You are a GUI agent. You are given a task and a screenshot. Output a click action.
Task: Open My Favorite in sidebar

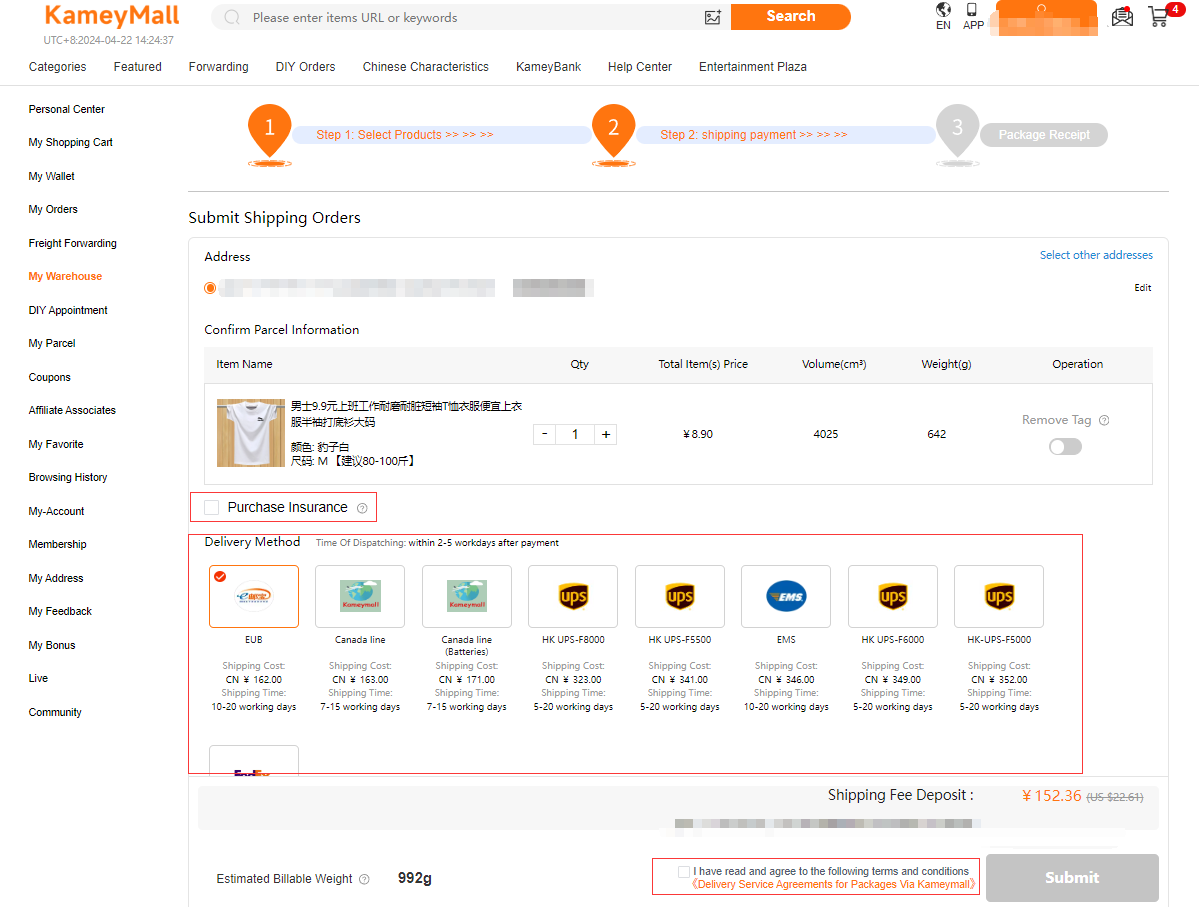(56, 444)
